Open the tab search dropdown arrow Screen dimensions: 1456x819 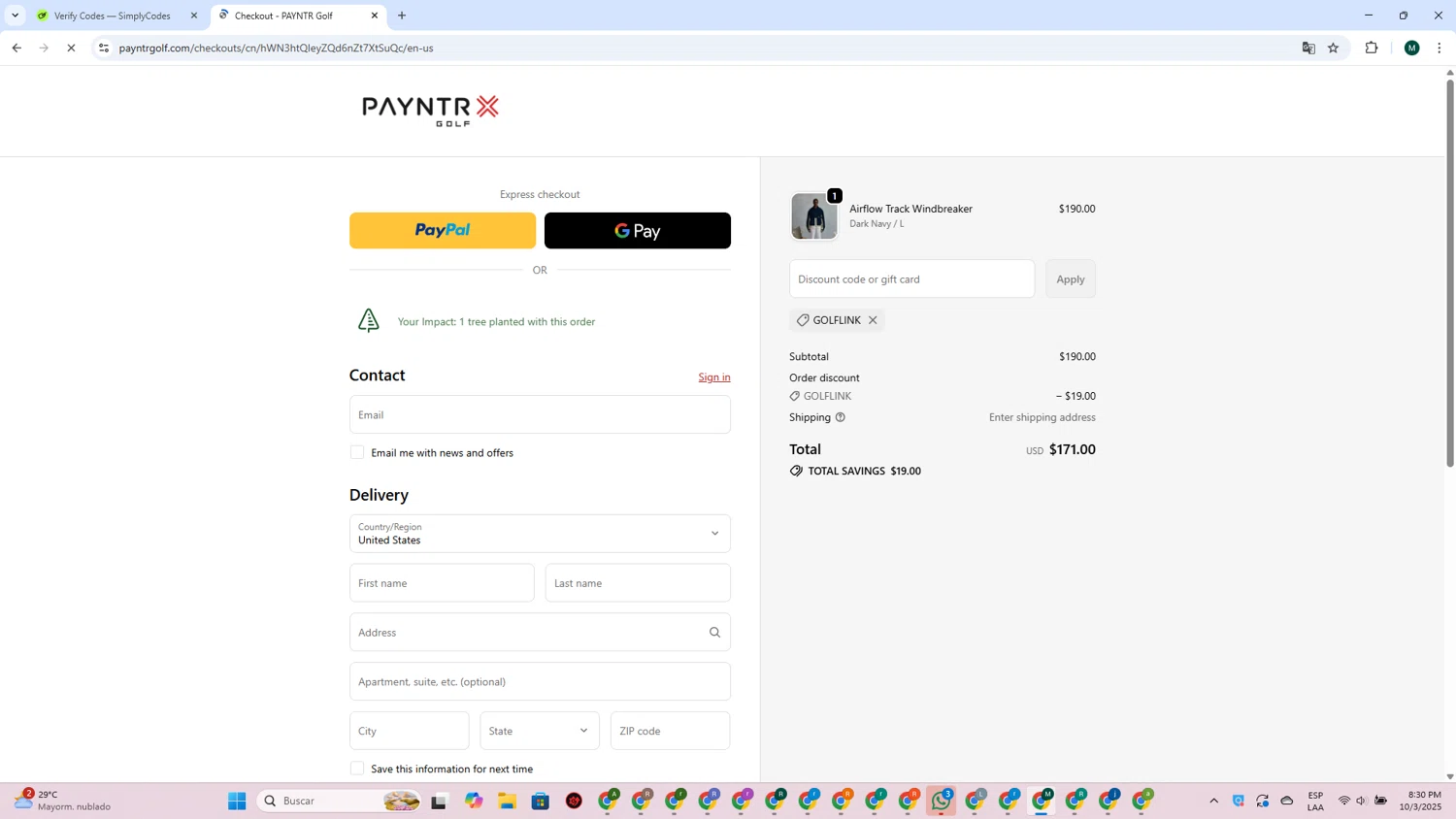(x=15, y=16)
